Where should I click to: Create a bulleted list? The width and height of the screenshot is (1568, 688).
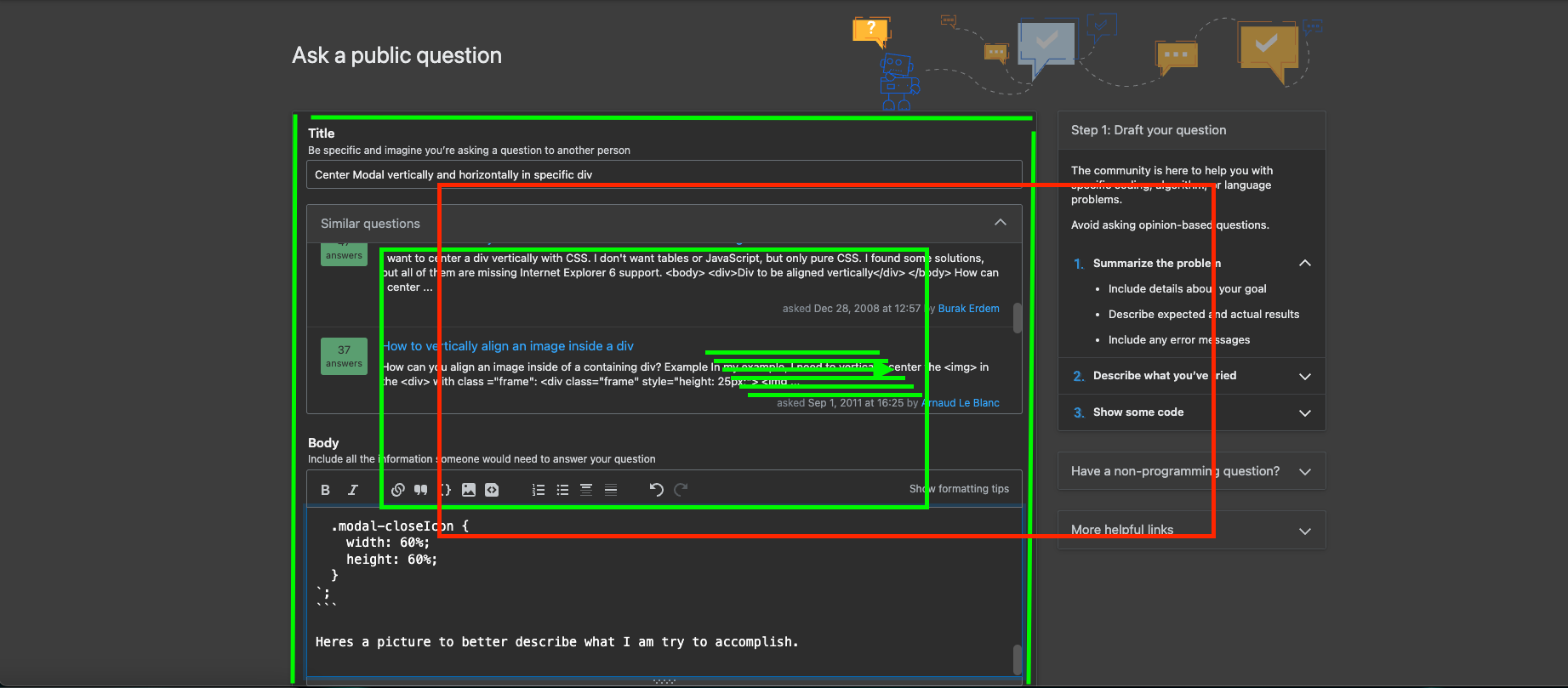tap(562, 490)
